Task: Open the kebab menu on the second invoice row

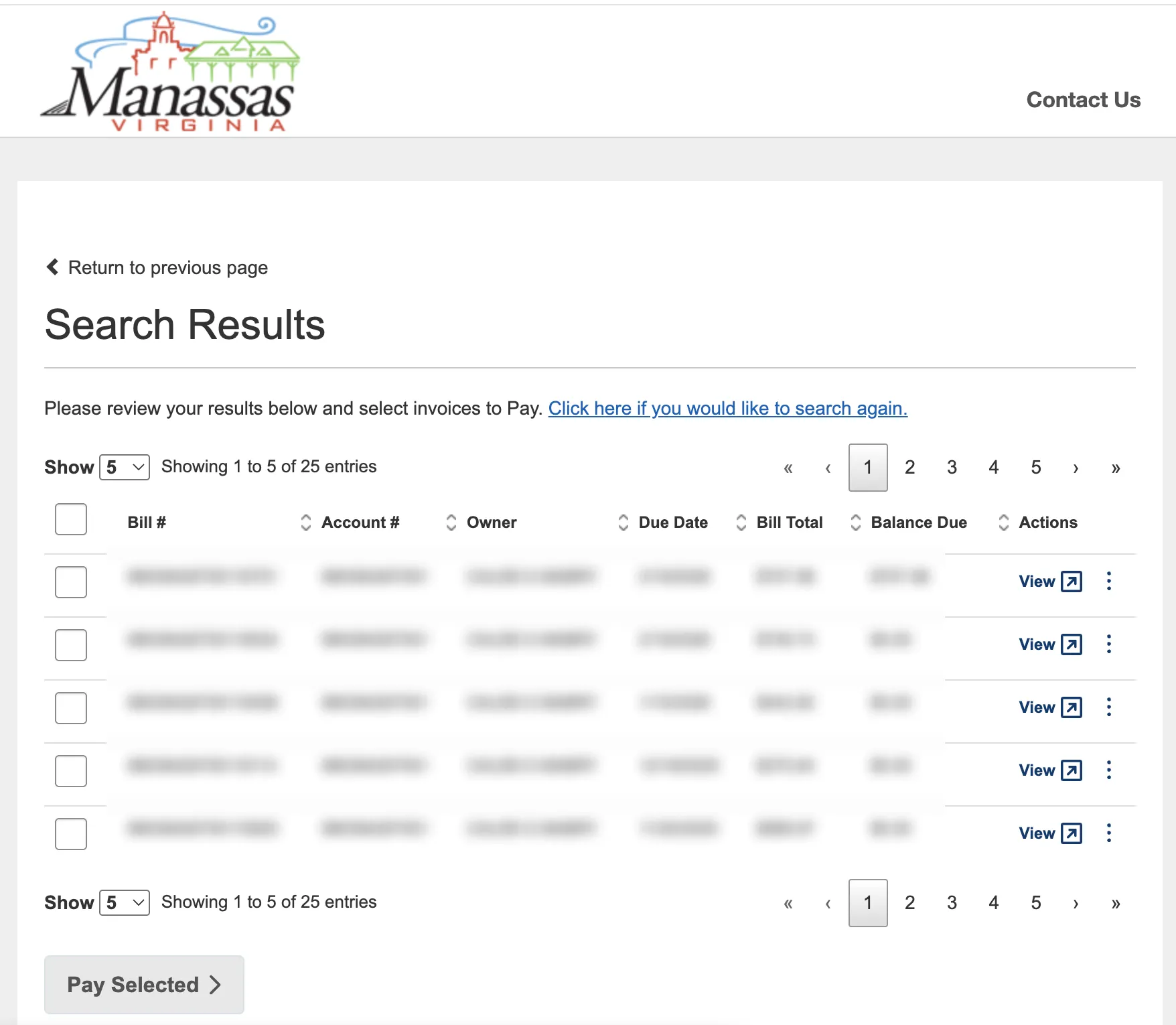Action: click(x=1109, y=644)
